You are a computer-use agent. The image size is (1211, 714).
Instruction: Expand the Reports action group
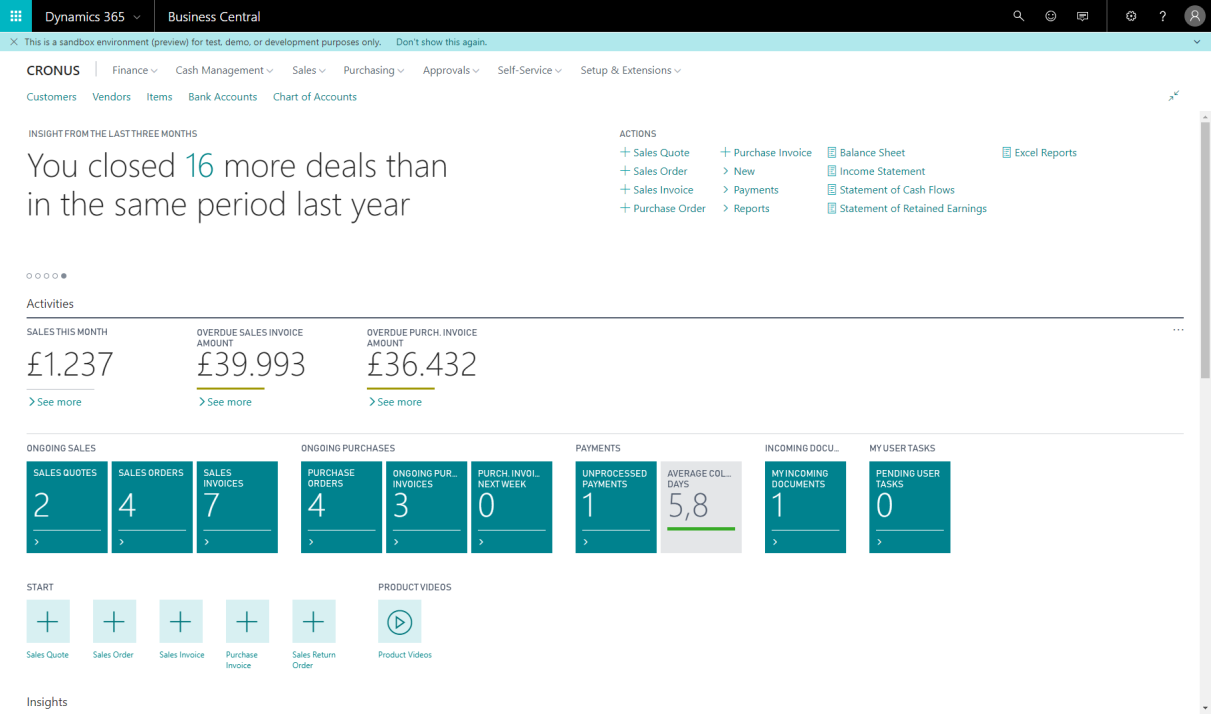pyautogui.click(x=746, y=208)
